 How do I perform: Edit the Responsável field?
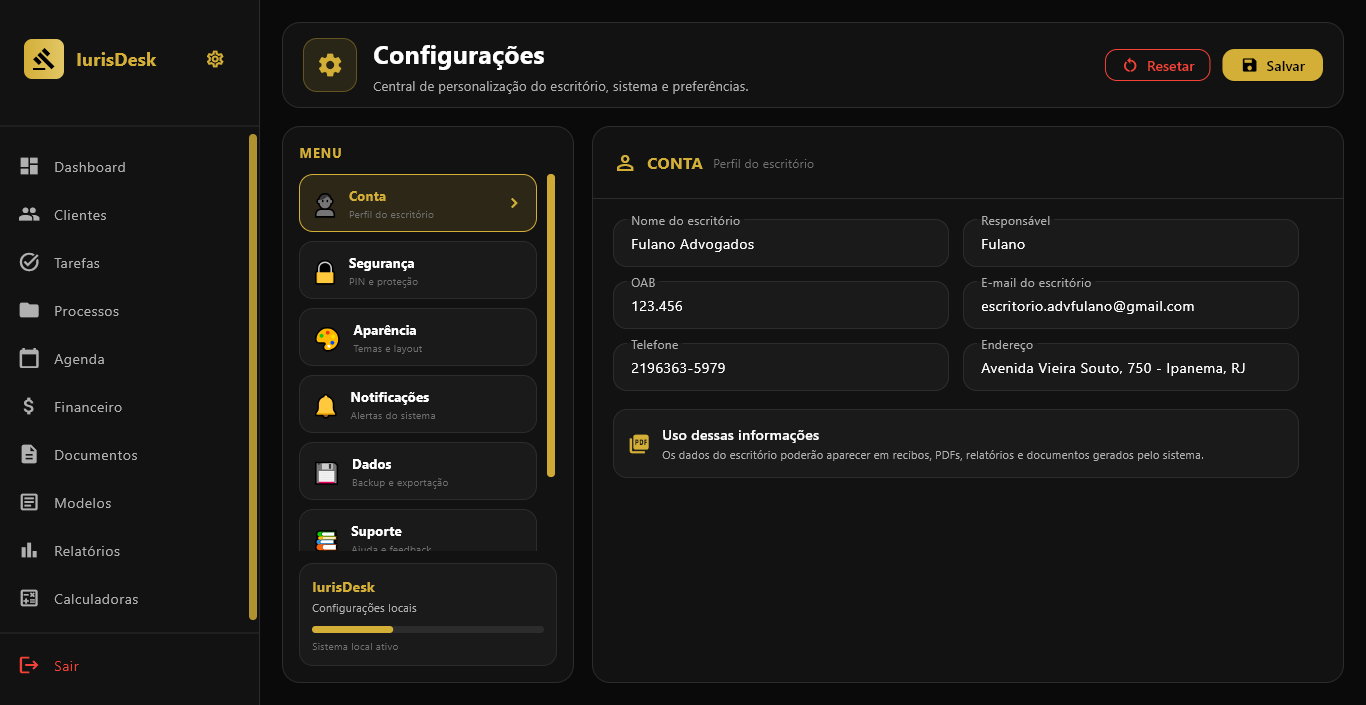click(1131, 243)
